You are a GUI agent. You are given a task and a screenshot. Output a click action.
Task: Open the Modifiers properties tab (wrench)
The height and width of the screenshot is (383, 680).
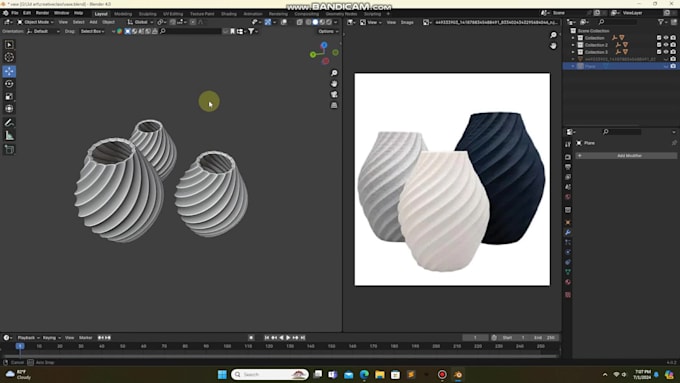(568, 232)
